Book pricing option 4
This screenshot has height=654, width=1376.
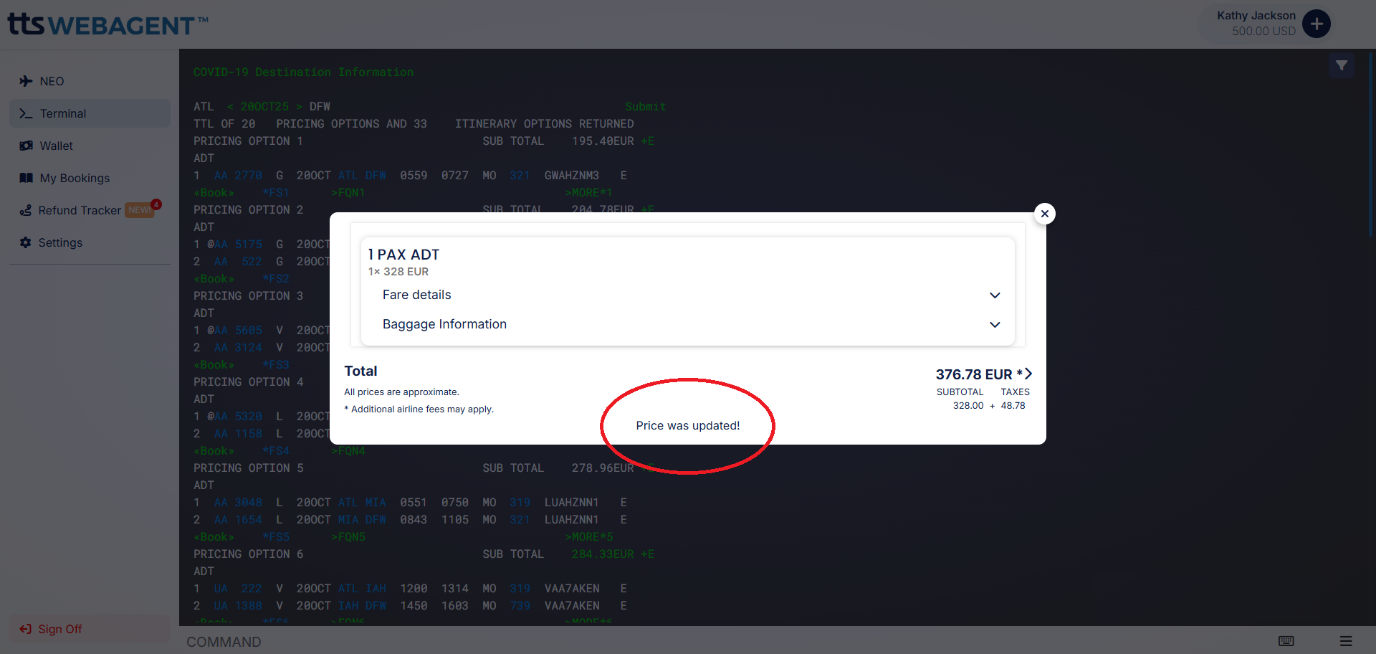click(213, 450)
